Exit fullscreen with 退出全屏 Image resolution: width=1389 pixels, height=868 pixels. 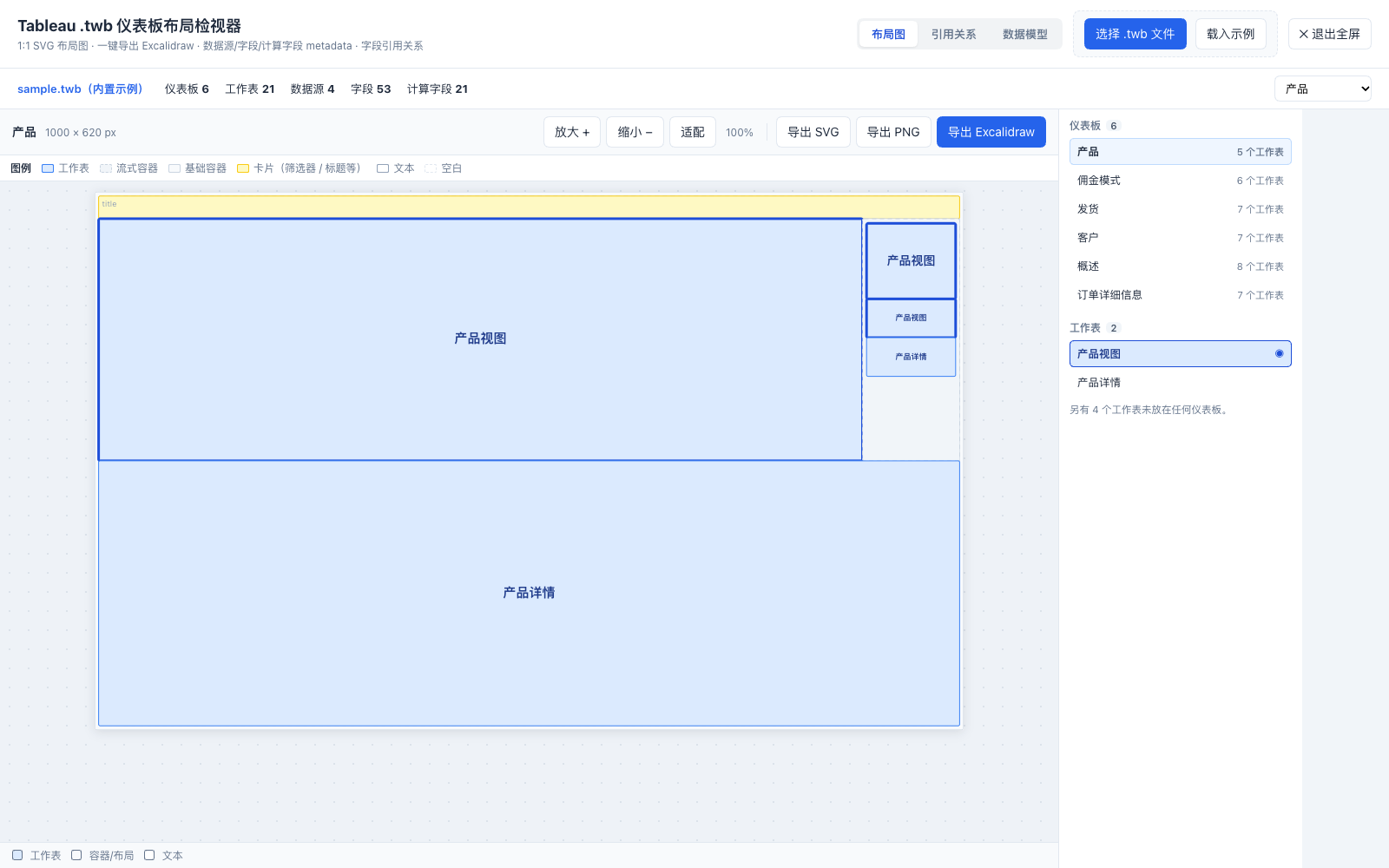point(1329,34)
